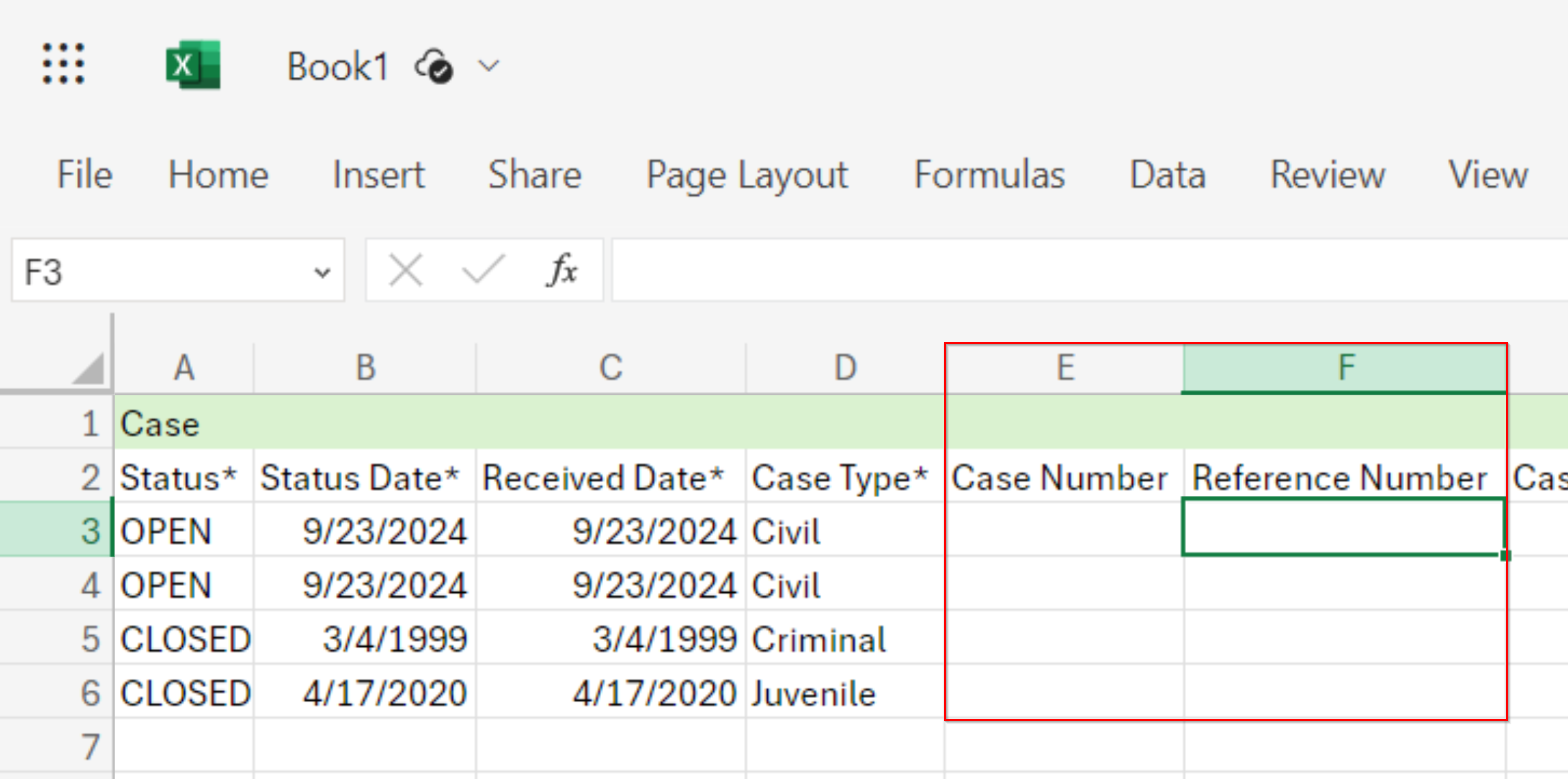Select all cells via corner triangle icon

click(88, 368)
